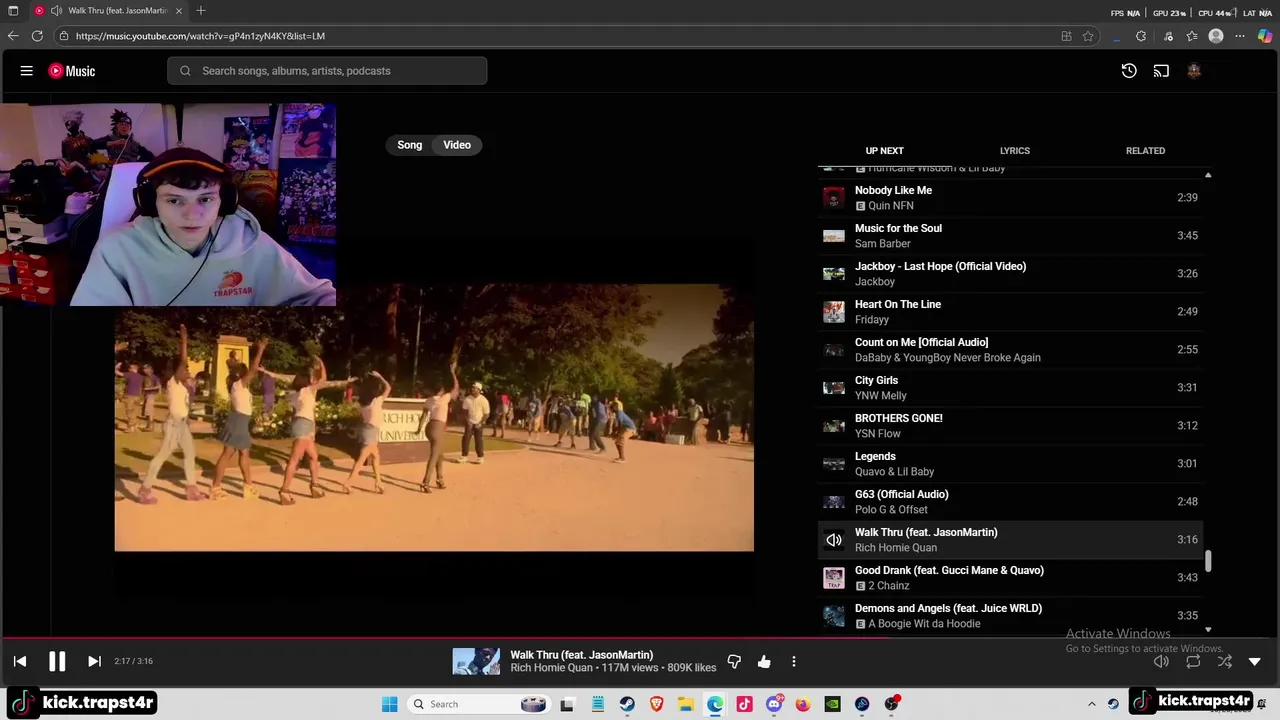Click the browser address bar URL
Screen dimensions: 1280x720
point(200,36)
